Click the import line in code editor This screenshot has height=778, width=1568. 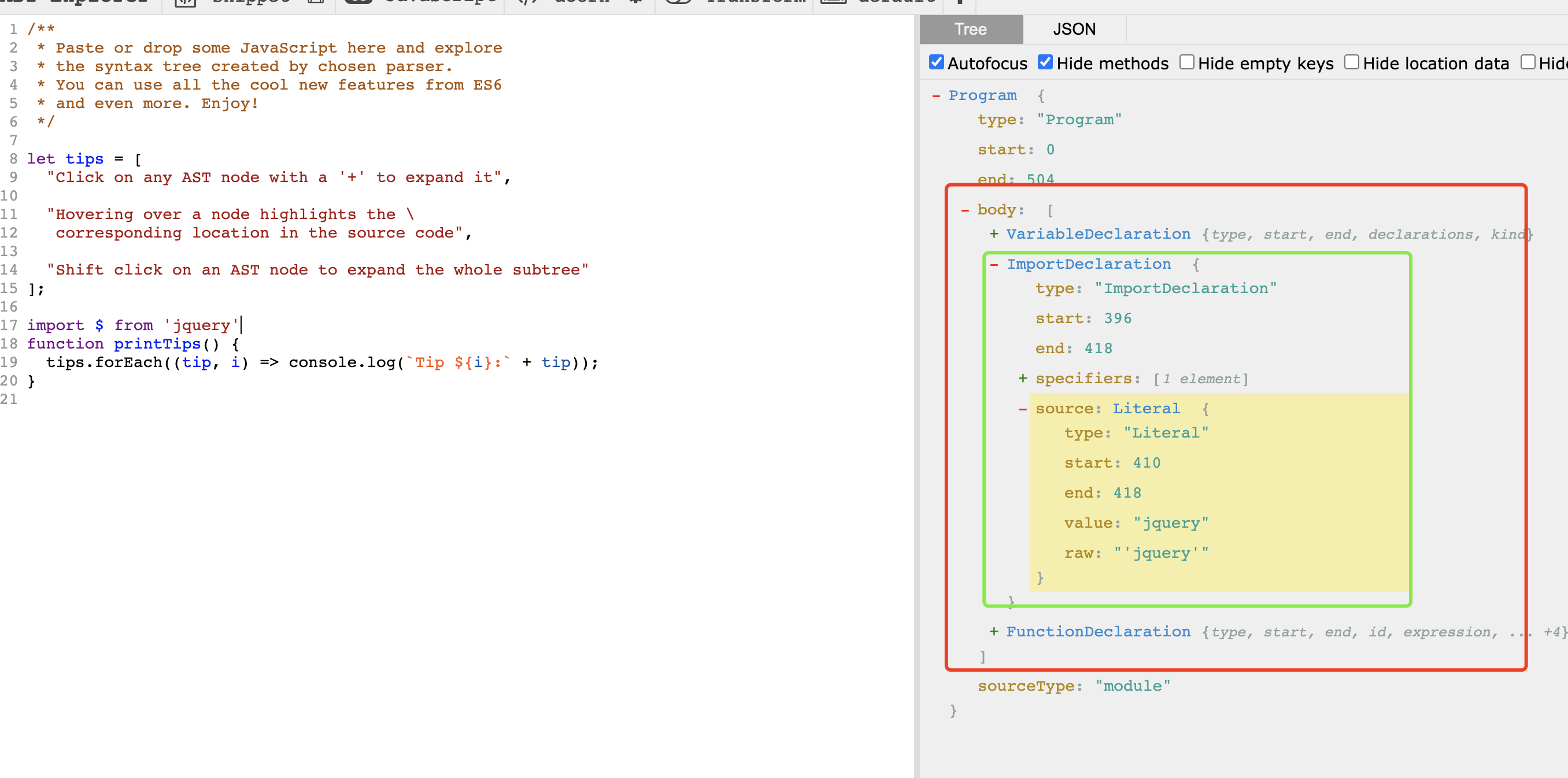pos(133,325)
